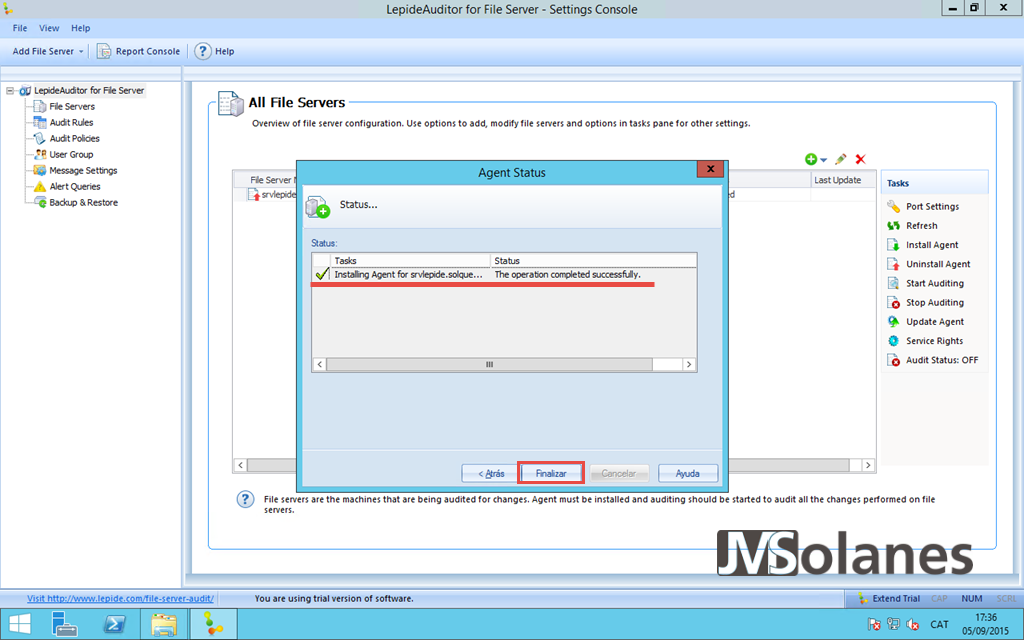Expand Add File Server dropdown arrow
This screenshot has width=1024, height=640.
[x=81, y=51]
